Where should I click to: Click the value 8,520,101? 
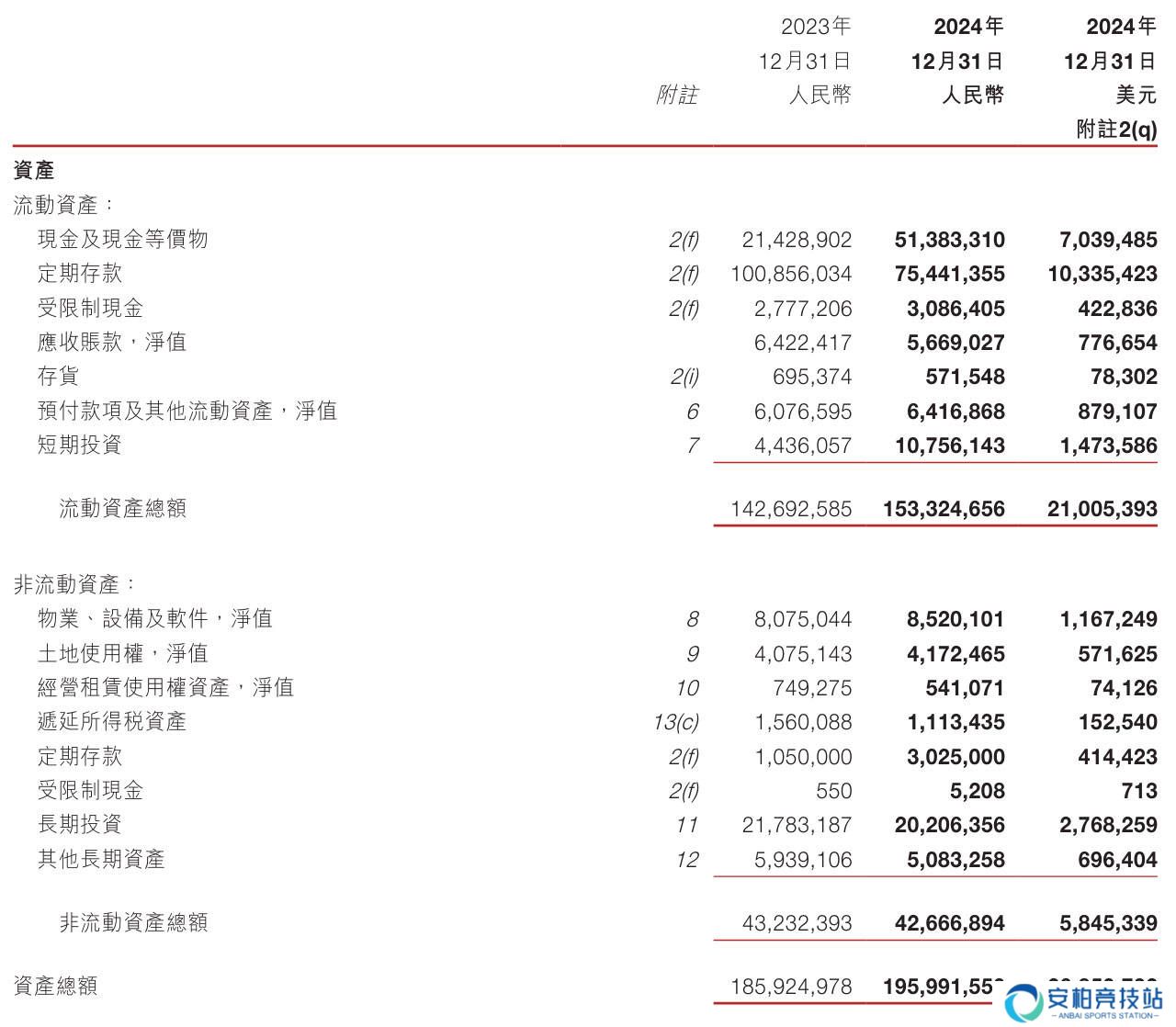(955, 620)
